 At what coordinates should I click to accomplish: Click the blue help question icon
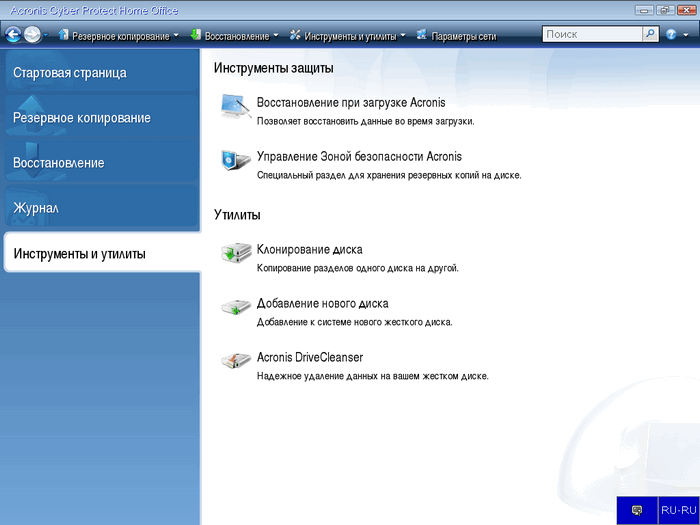coord(671,34)
